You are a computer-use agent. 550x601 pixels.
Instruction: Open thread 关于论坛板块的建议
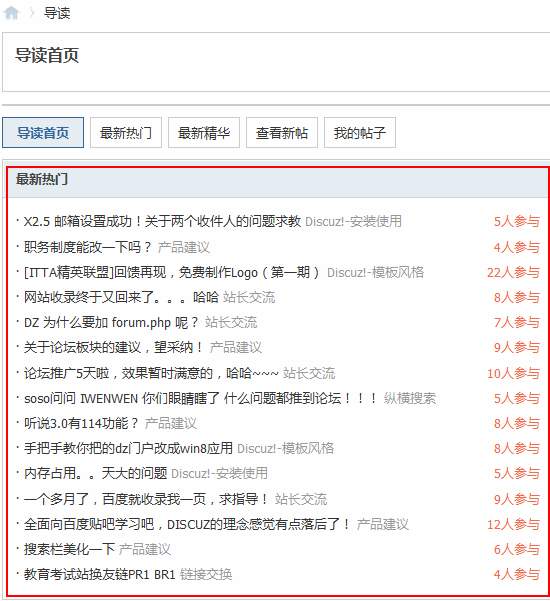[x=114, y=347]
